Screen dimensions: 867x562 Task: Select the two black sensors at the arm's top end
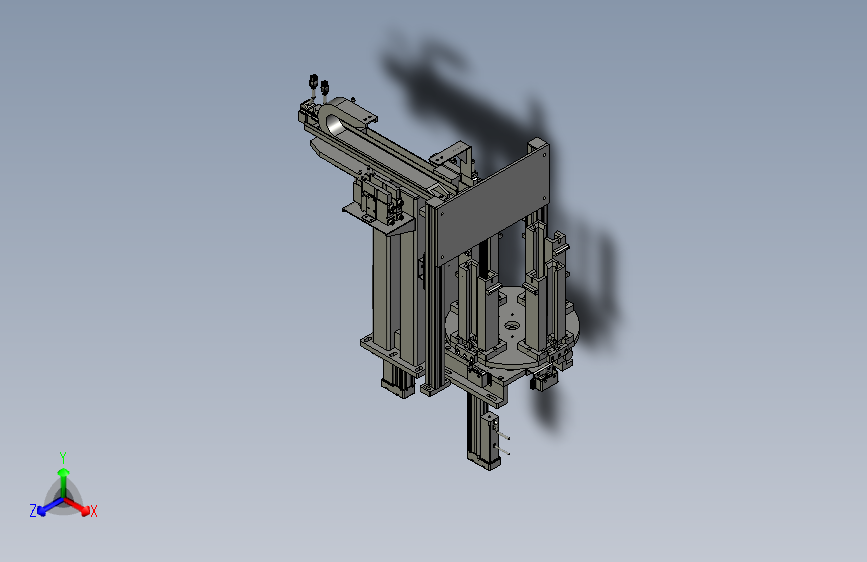click(x=319, y=85)
